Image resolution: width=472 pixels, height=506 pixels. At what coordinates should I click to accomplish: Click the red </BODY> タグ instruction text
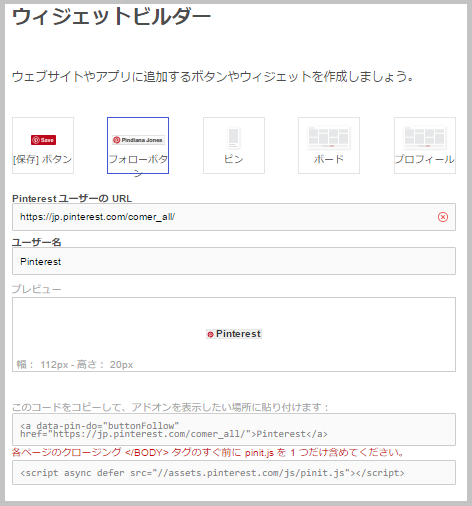tap(208, 452)
